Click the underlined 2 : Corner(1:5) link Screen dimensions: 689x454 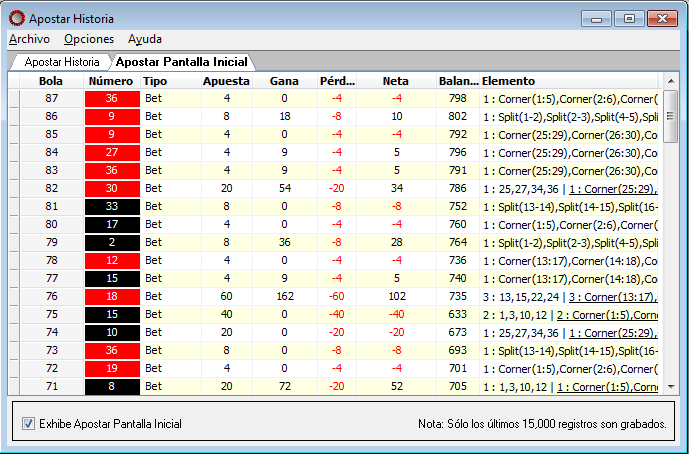pos(607,315)
